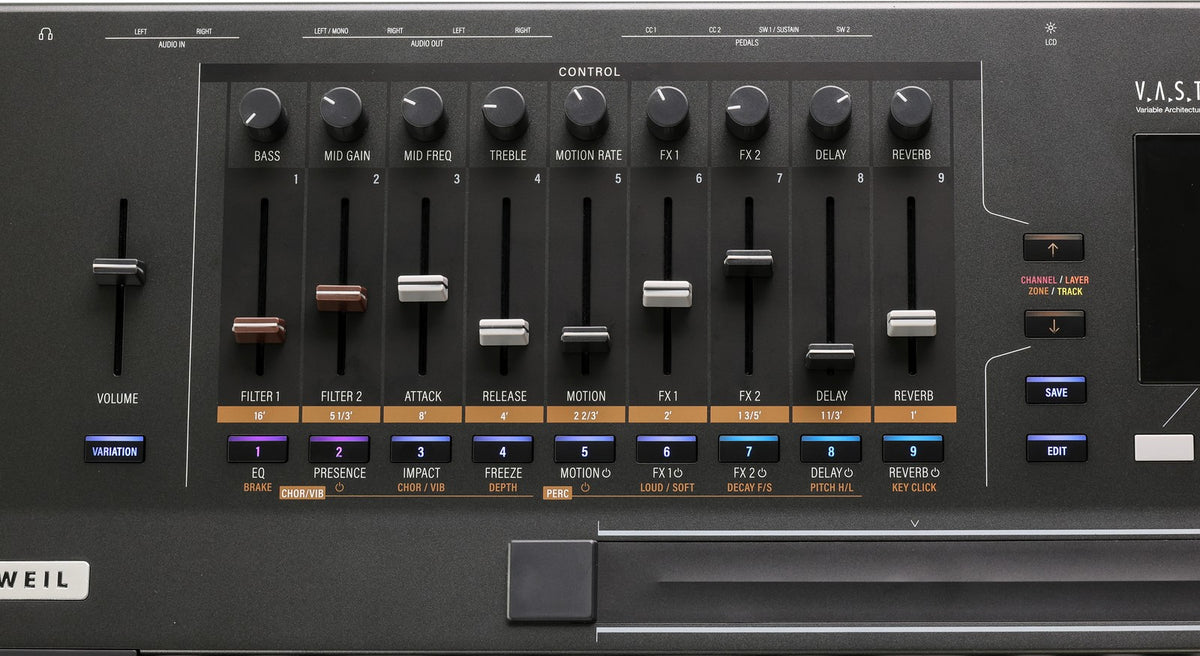
Task: Click the channel/layer up arrow button
Action: (x=1054, y=247)
